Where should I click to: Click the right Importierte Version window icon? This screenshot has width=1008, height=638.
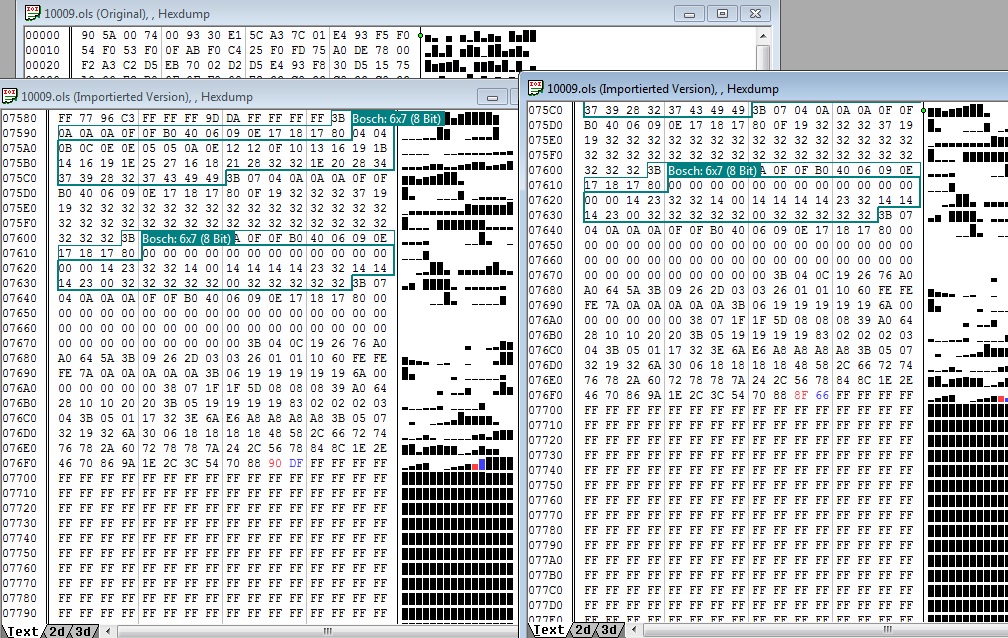pyautogui.click(x=536, y=88)
